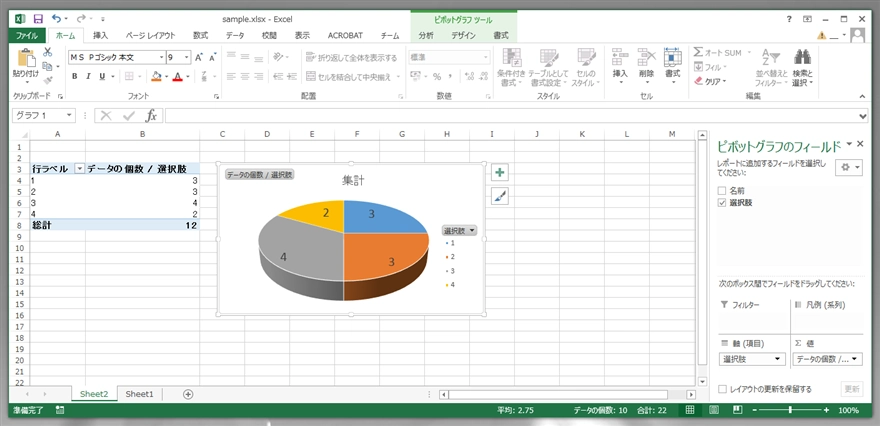Open the ファイル tab

click(x=27, y=35)
